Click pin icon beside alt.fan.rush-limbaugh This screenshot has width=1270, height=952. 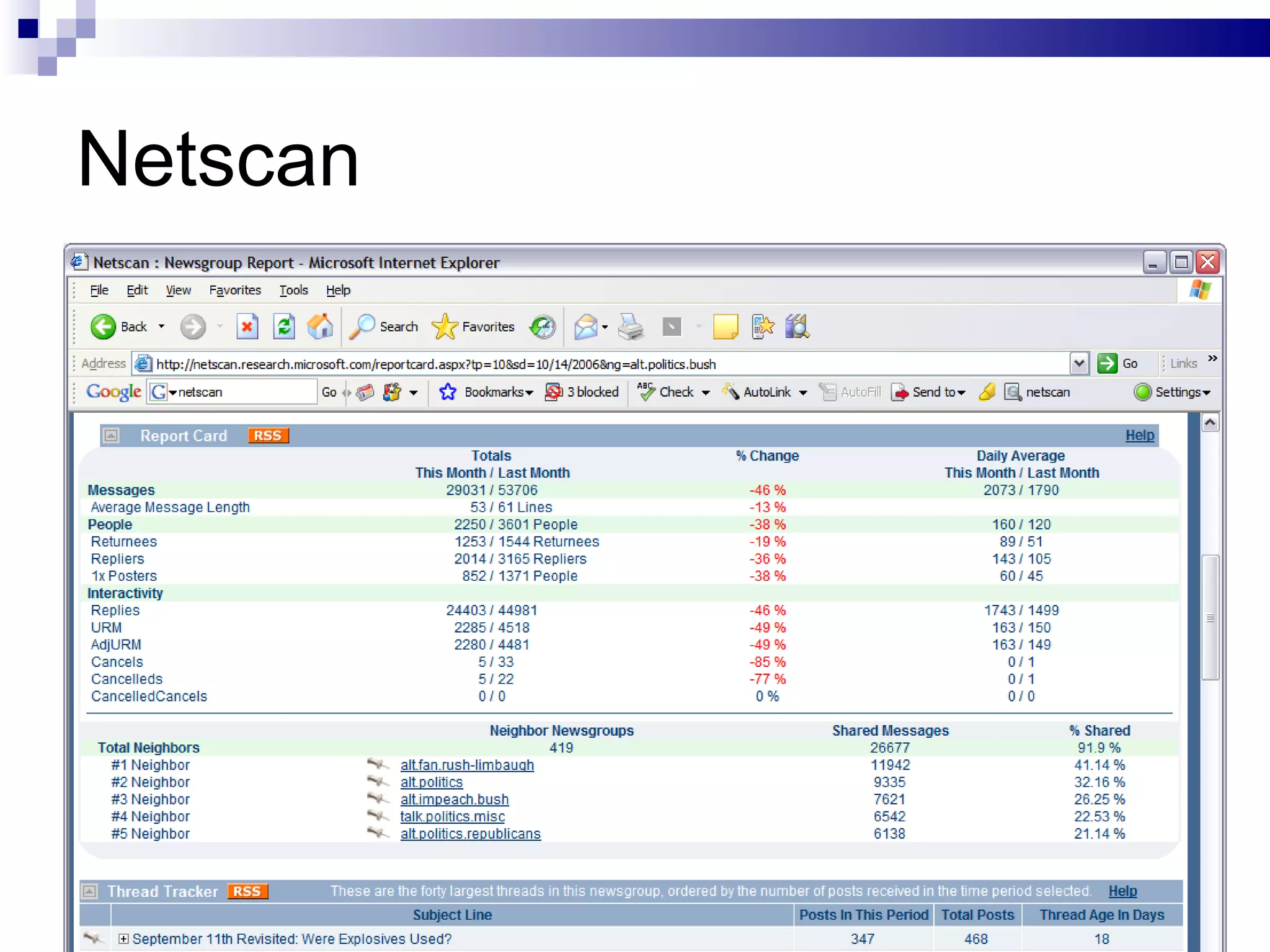pyautogui.click(x=378, y=764)
